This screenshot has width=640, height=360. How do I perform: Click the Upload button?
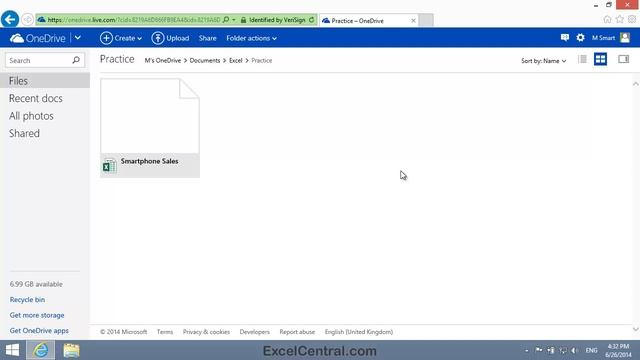(170, 38)
